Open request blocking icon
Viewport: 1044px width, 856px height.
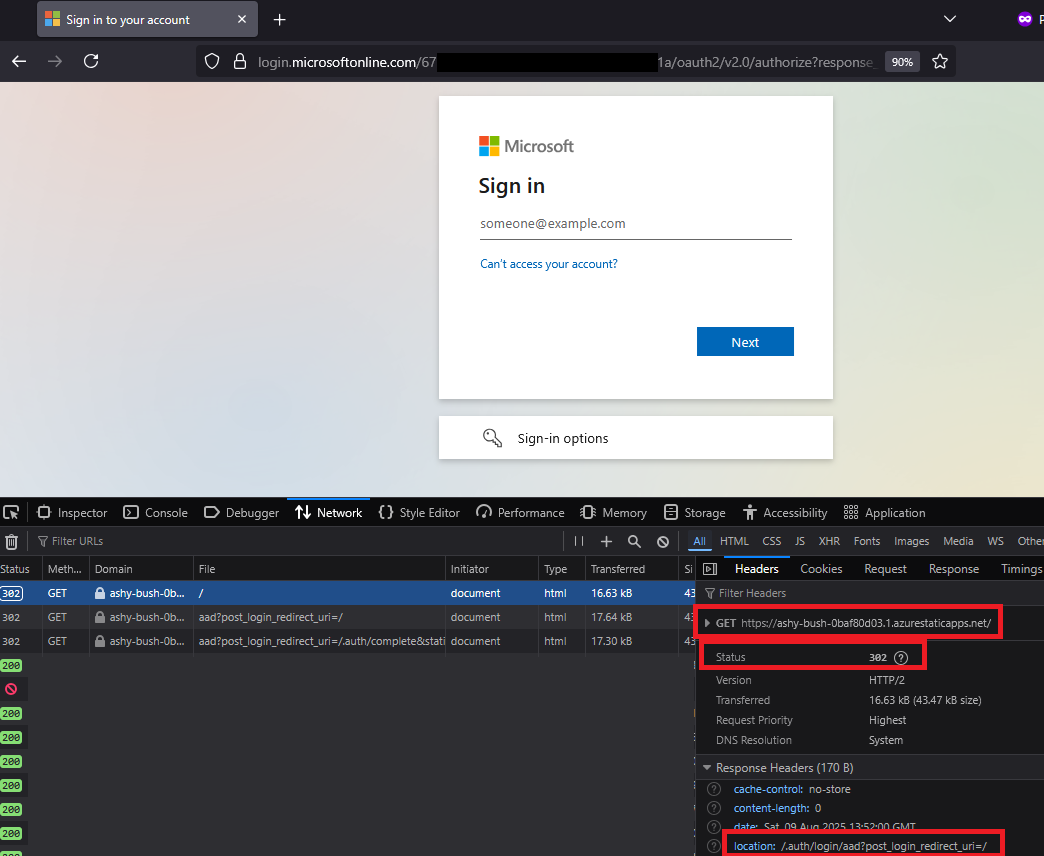(662, 542)
